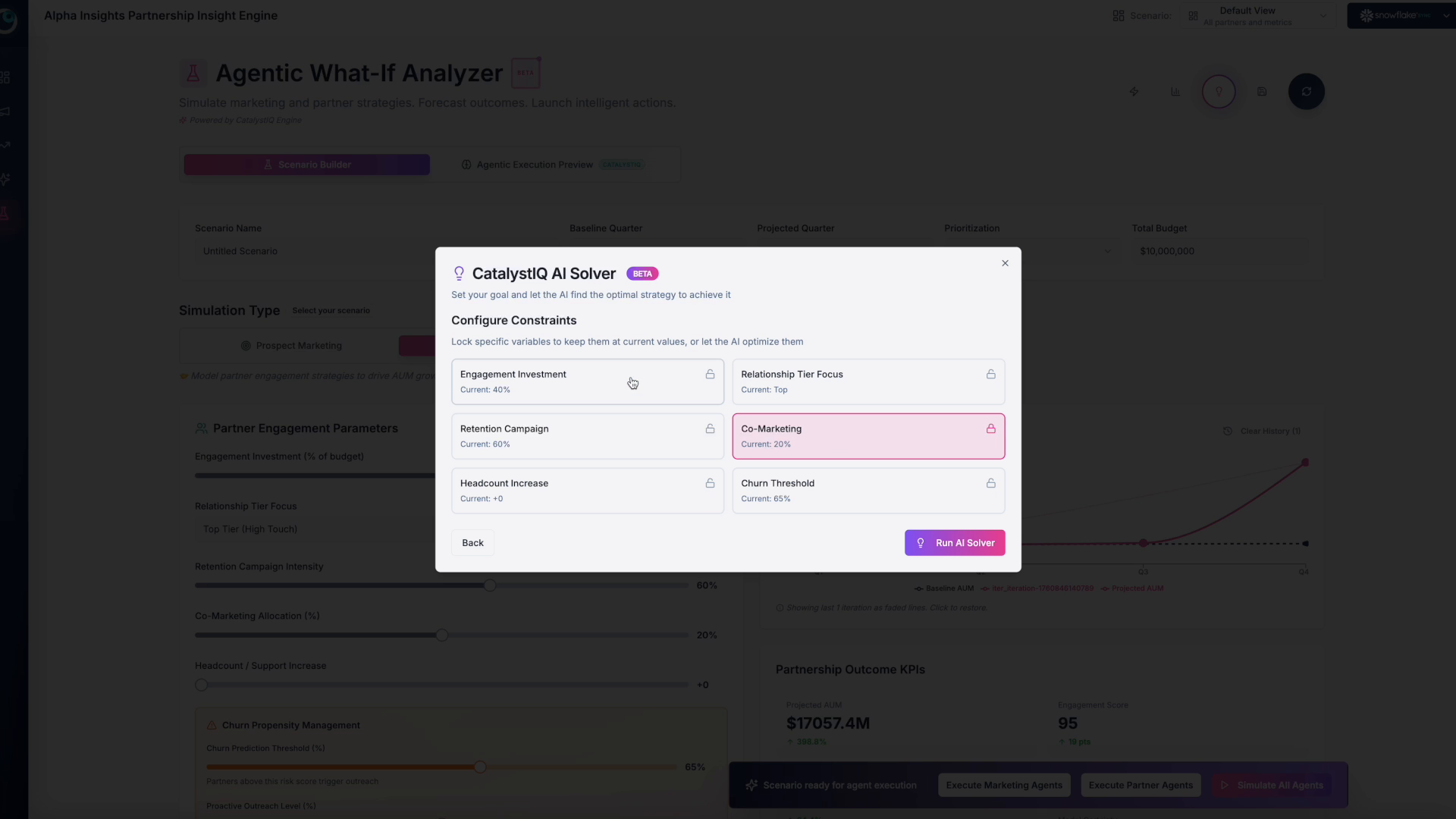
Task: Open the Default View scenario dropdown
Action: coord(1257,16)
